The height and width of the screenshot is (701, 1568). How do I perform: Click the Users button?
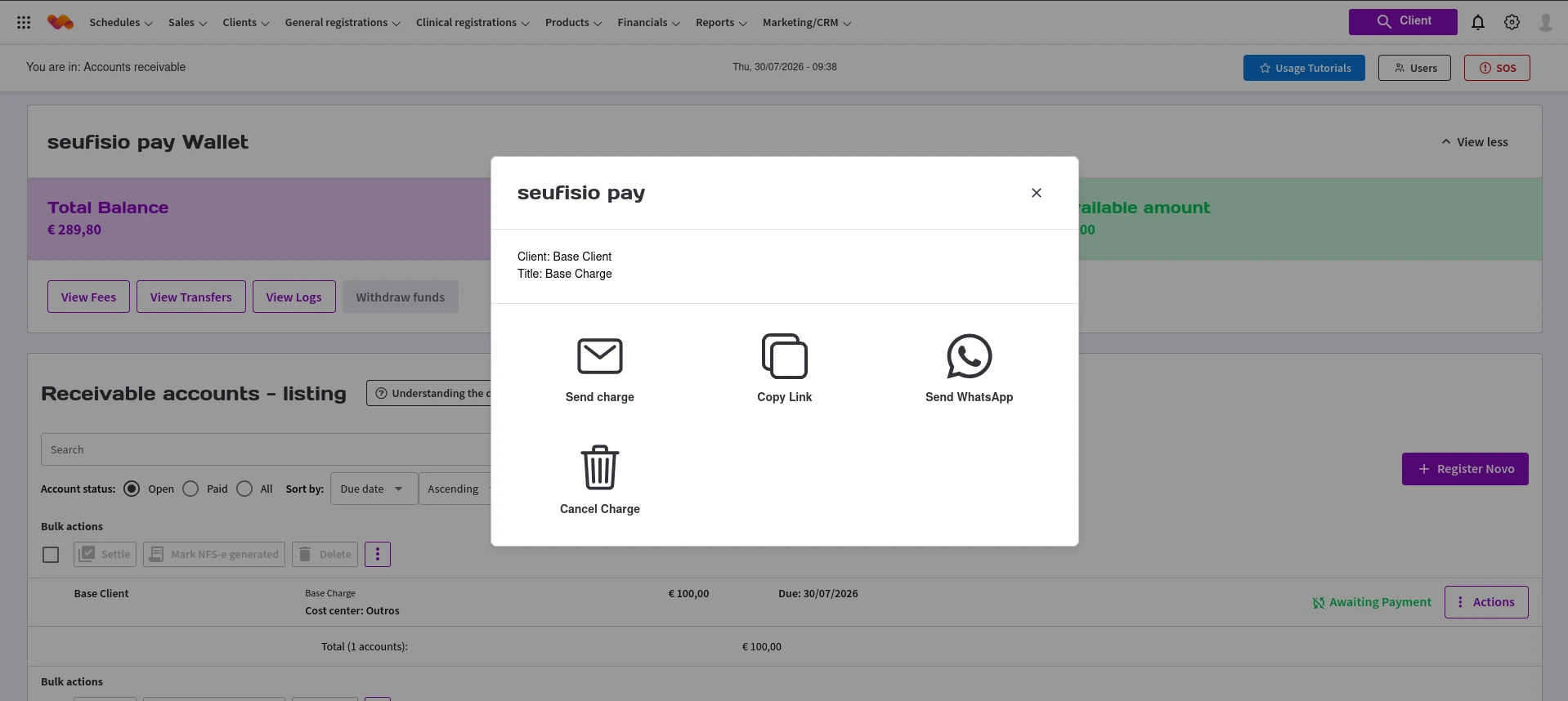1414,68
